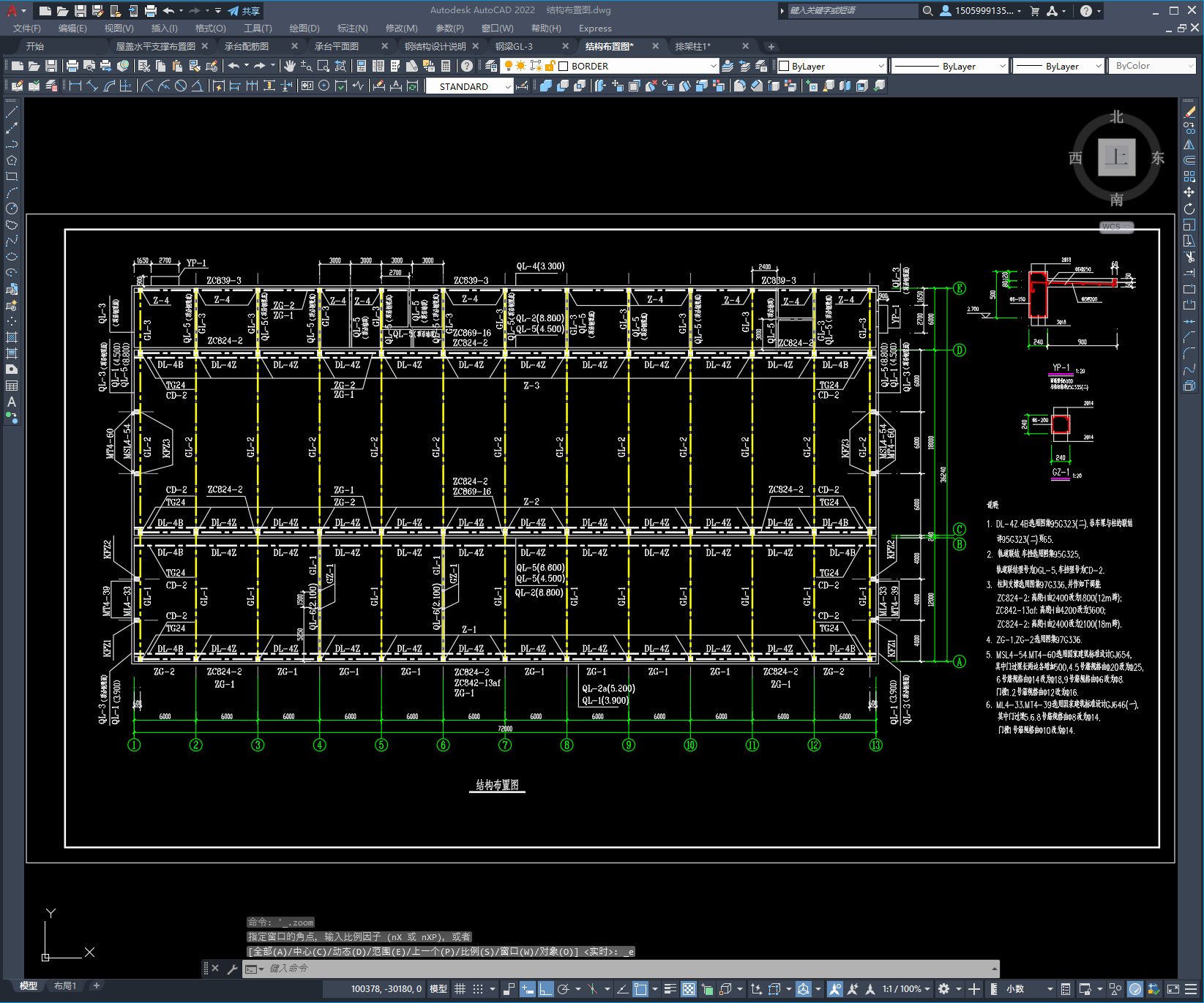Toggle lineweight display in status bar
The height and width of the screenshot is (1003, 1204).
click(x=670, y=989)
